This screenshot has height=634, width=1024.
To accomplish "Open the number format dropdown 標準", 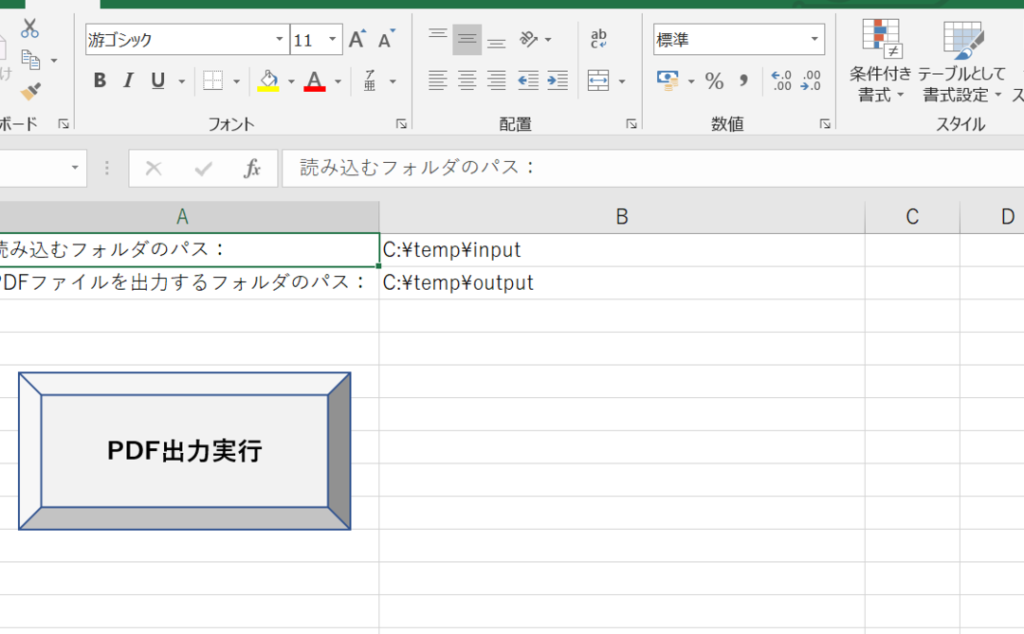I will pyautogui.click(x=815, y=41).
